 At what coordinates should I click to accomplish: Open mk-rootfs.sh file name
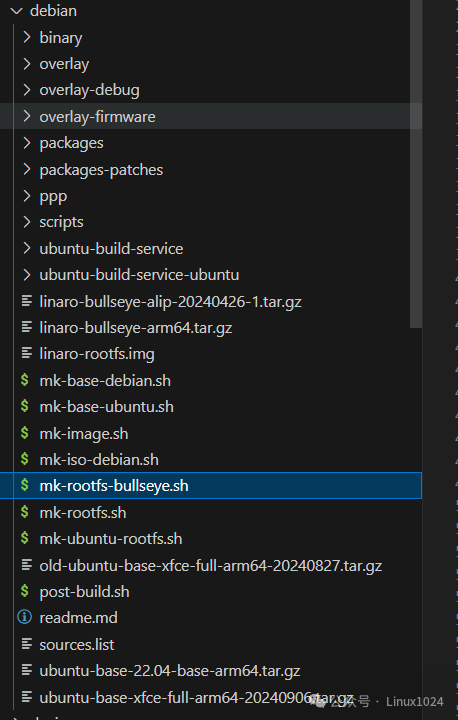pos(83,512)
